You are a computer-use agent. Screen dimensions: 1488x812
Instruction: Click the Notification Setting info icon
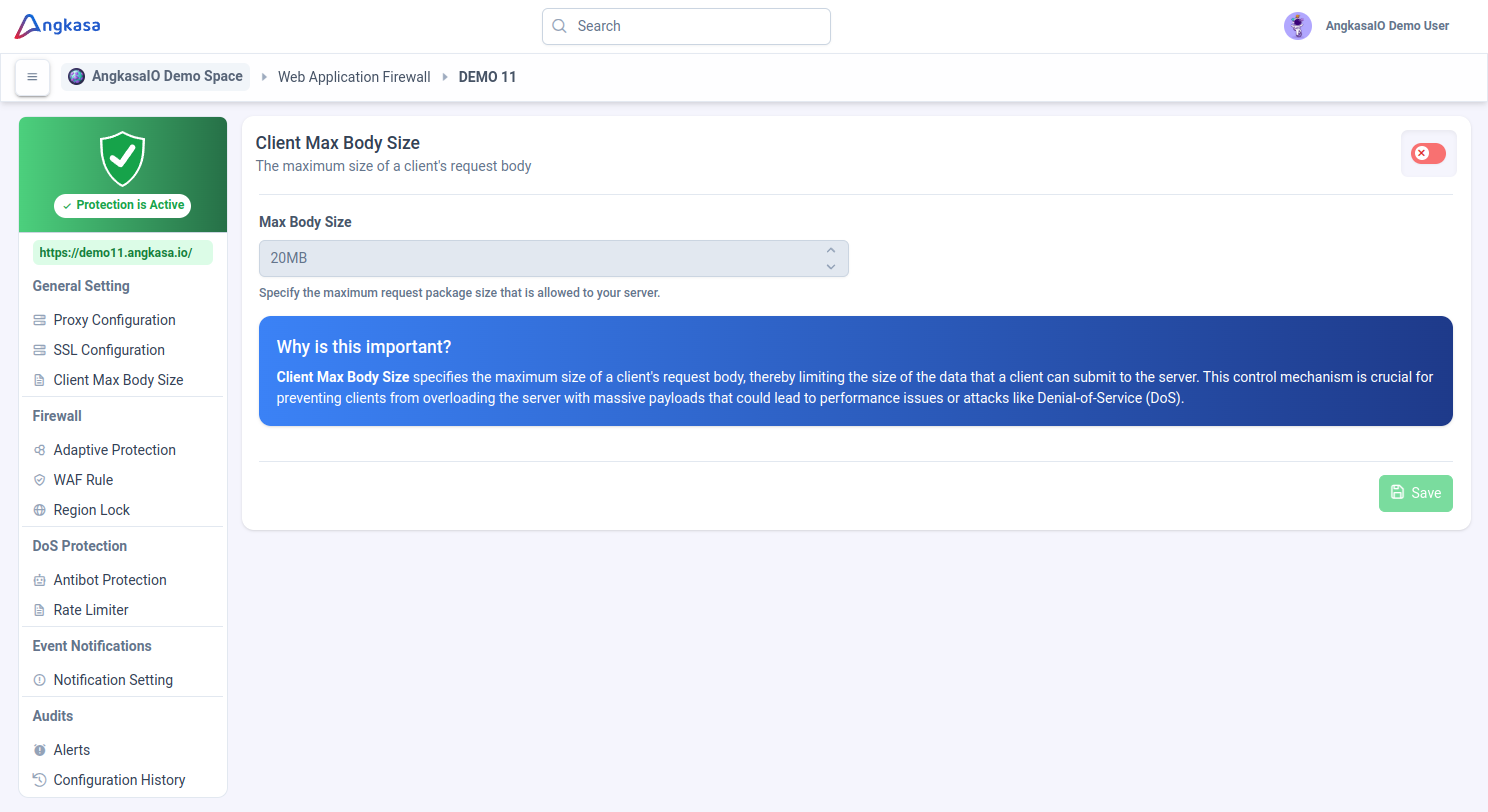coord(40,680)
